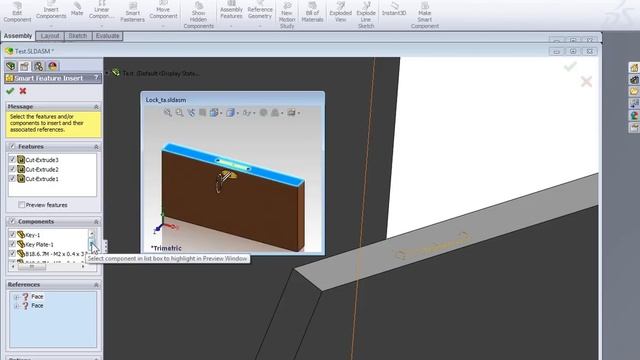Click green confirmation checkmark in graphics corner

(x=570, y=66)
